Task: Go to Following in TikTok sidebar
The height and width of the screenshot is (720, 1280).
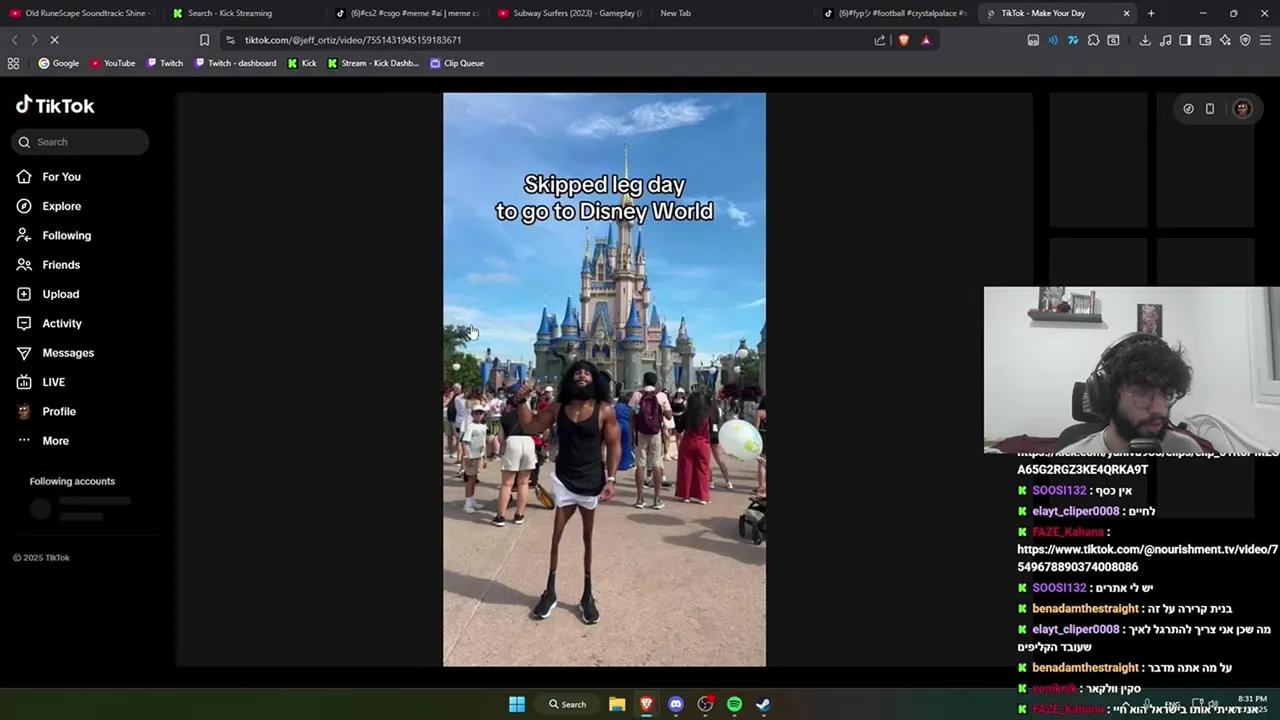Action: 54,235
